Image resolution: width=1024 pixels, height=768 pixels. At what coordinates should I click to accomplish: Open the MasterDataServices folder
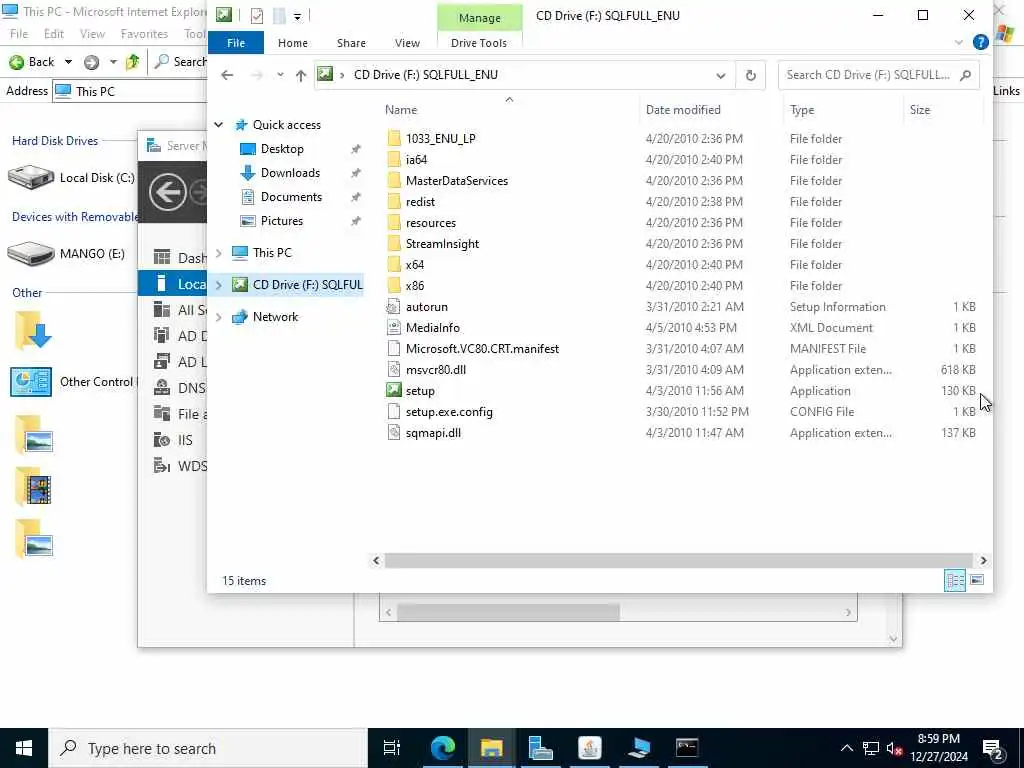456,180
